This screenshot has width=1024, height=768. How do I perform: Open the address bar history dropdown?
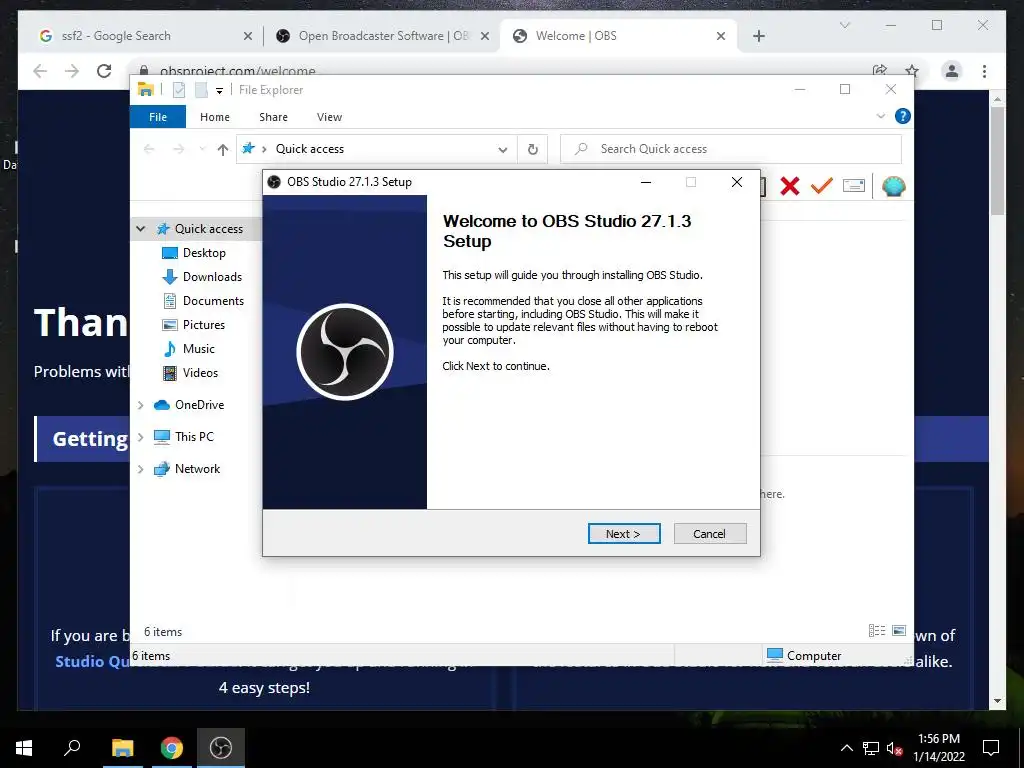pyautogui.click(x=502, y=150)
